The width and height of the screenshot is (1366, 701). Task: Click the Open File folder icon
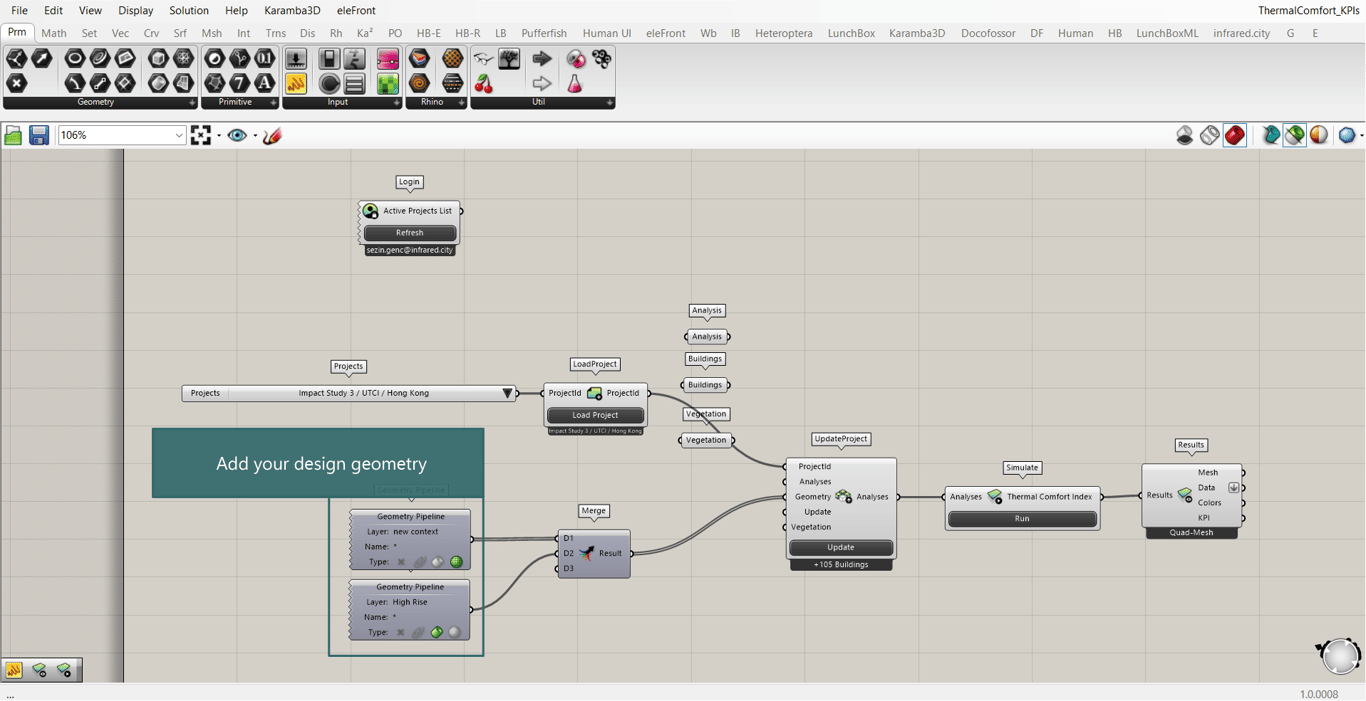tap(13, 135)
